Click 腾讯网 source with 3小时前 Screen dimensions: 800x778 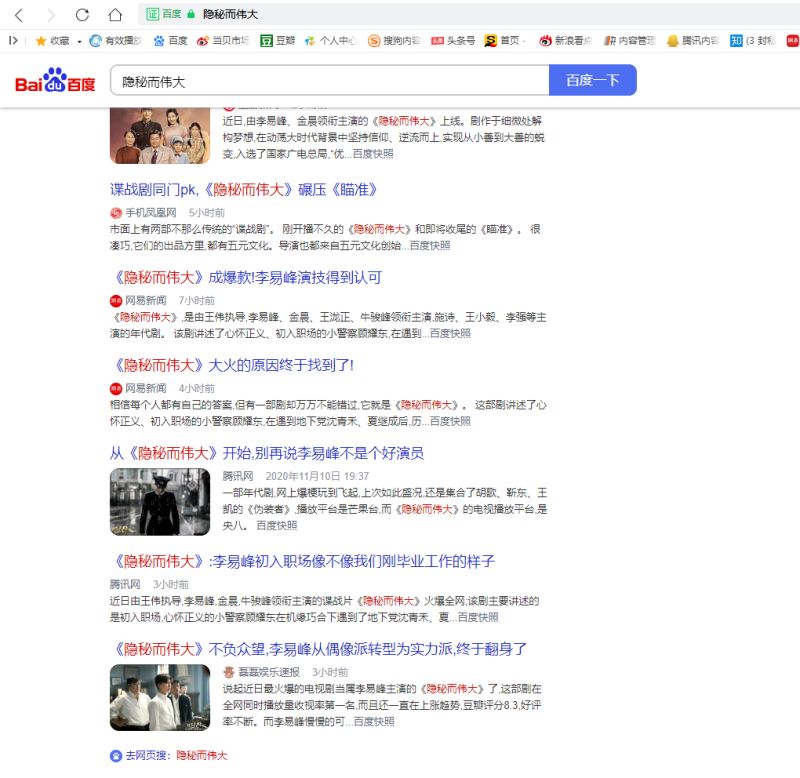click(x=125, y=584)
